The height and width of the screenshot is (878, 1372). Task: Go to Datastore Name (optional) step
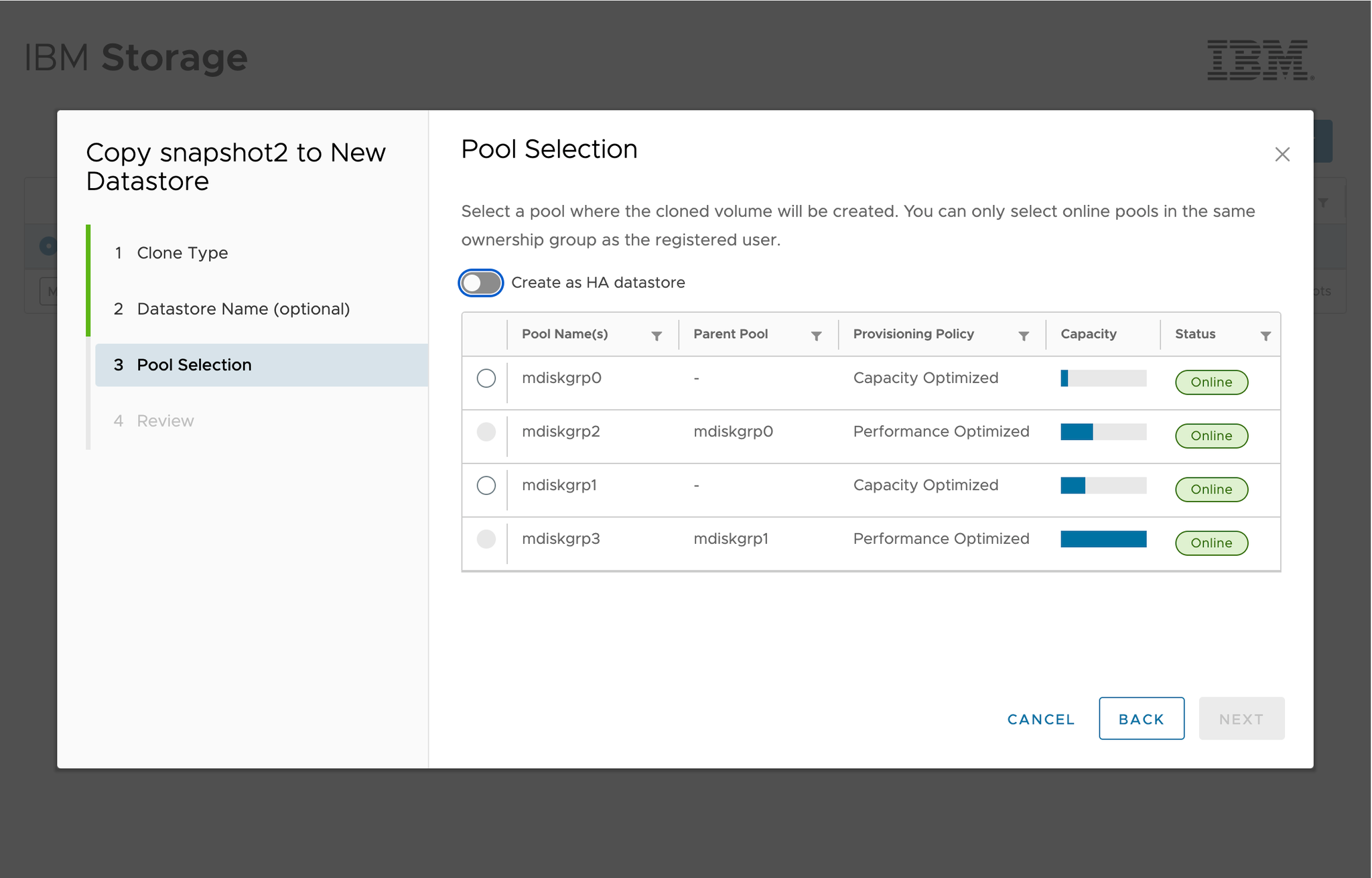pos(232,309)
